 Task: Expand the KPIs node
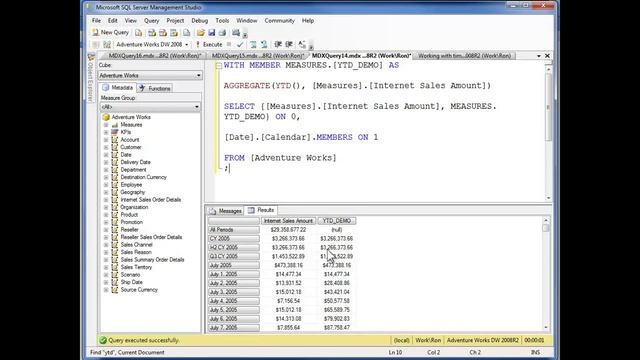click(x=106, y=132)
